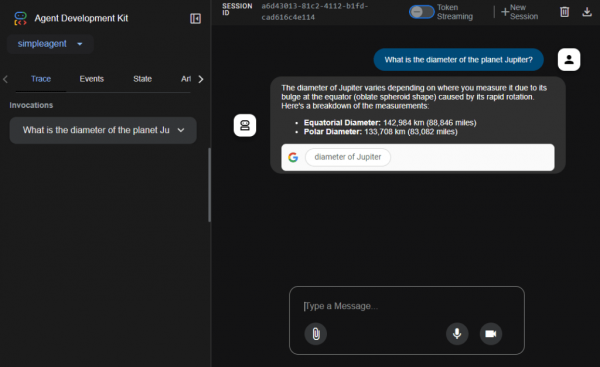The image size is (600, 367).
Task: Select the 'What is the diameter' invocation row
Action: pyautogui.click(x=103, y=130)
